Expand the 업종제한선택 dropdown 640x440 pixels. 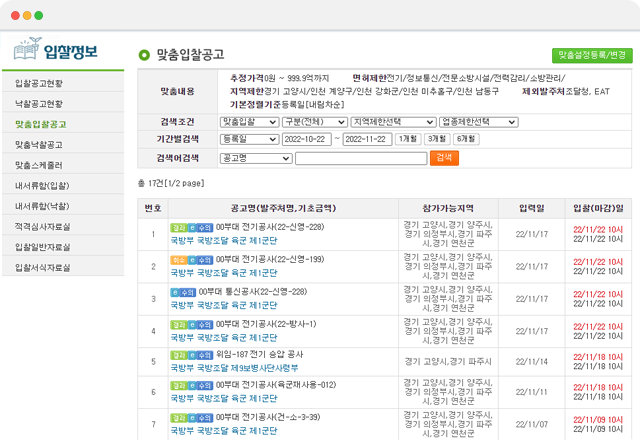[x=479, y=122]
